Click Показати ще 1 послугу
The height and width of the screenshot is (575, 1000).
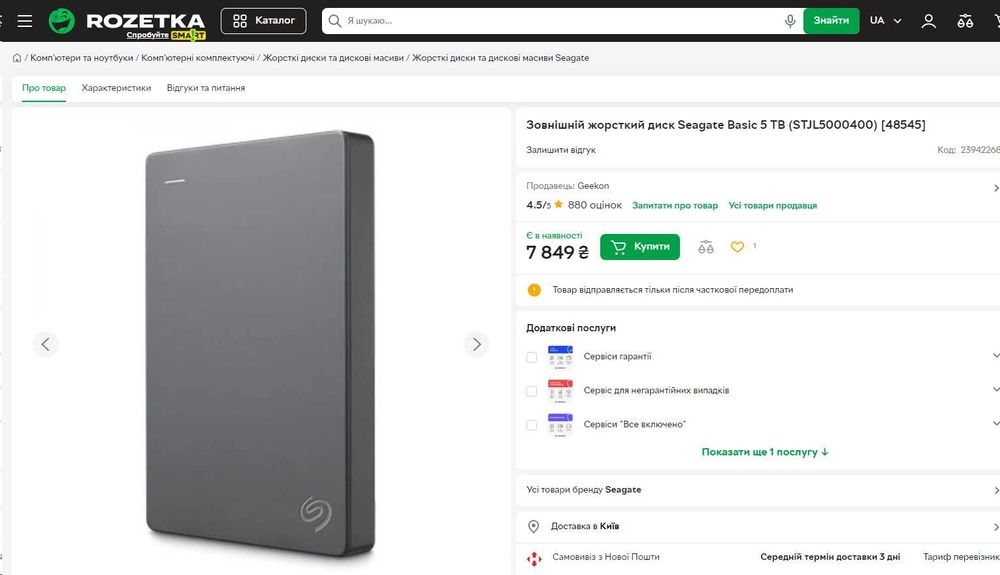tap(765, 452)
